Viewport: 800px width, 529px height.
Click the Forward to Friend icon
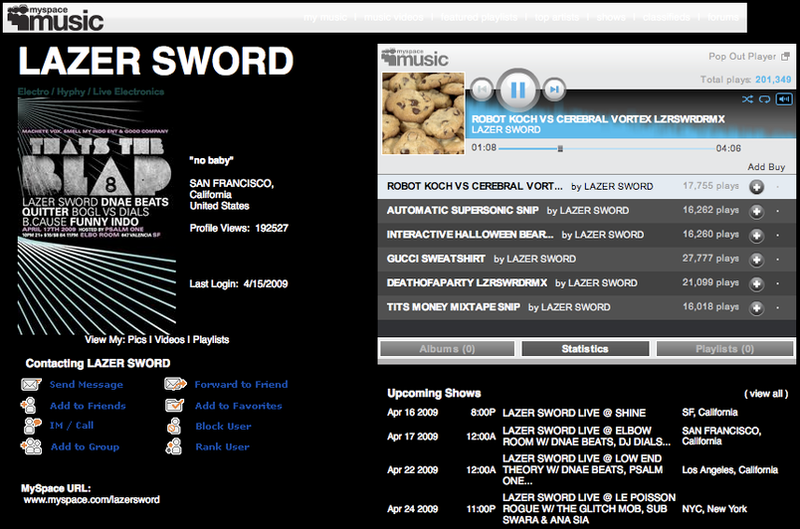(x=175, y=384)
